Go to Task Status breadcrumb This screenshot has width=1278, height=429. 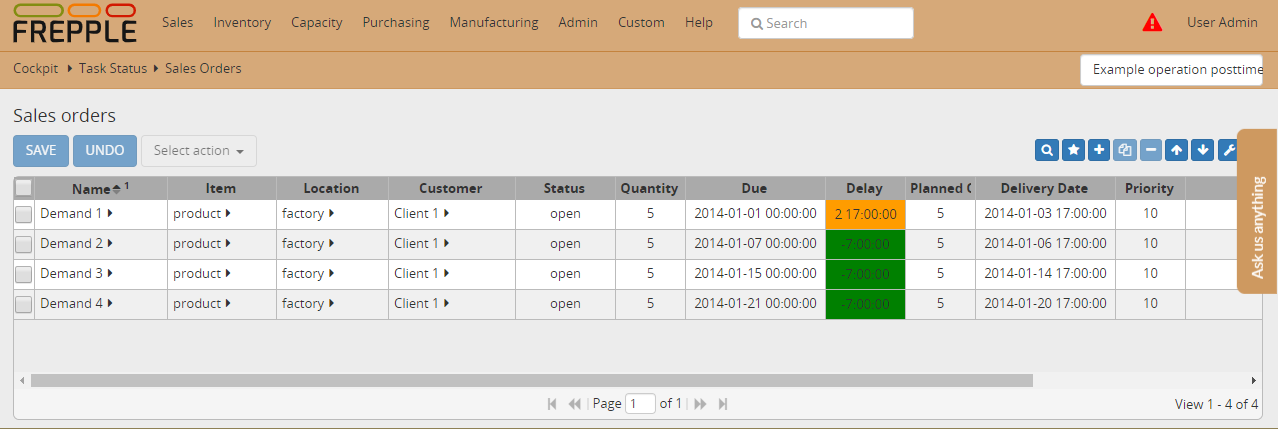[113, 69]
